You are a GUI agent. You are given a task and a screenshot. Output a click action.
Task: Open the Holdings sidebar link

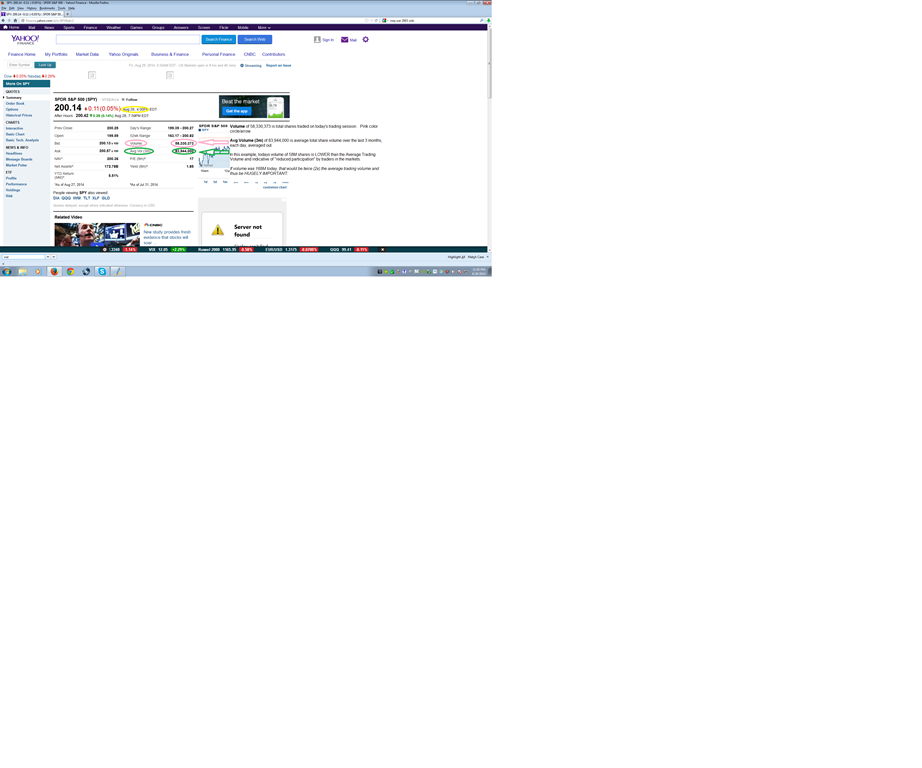pos(13,190)
